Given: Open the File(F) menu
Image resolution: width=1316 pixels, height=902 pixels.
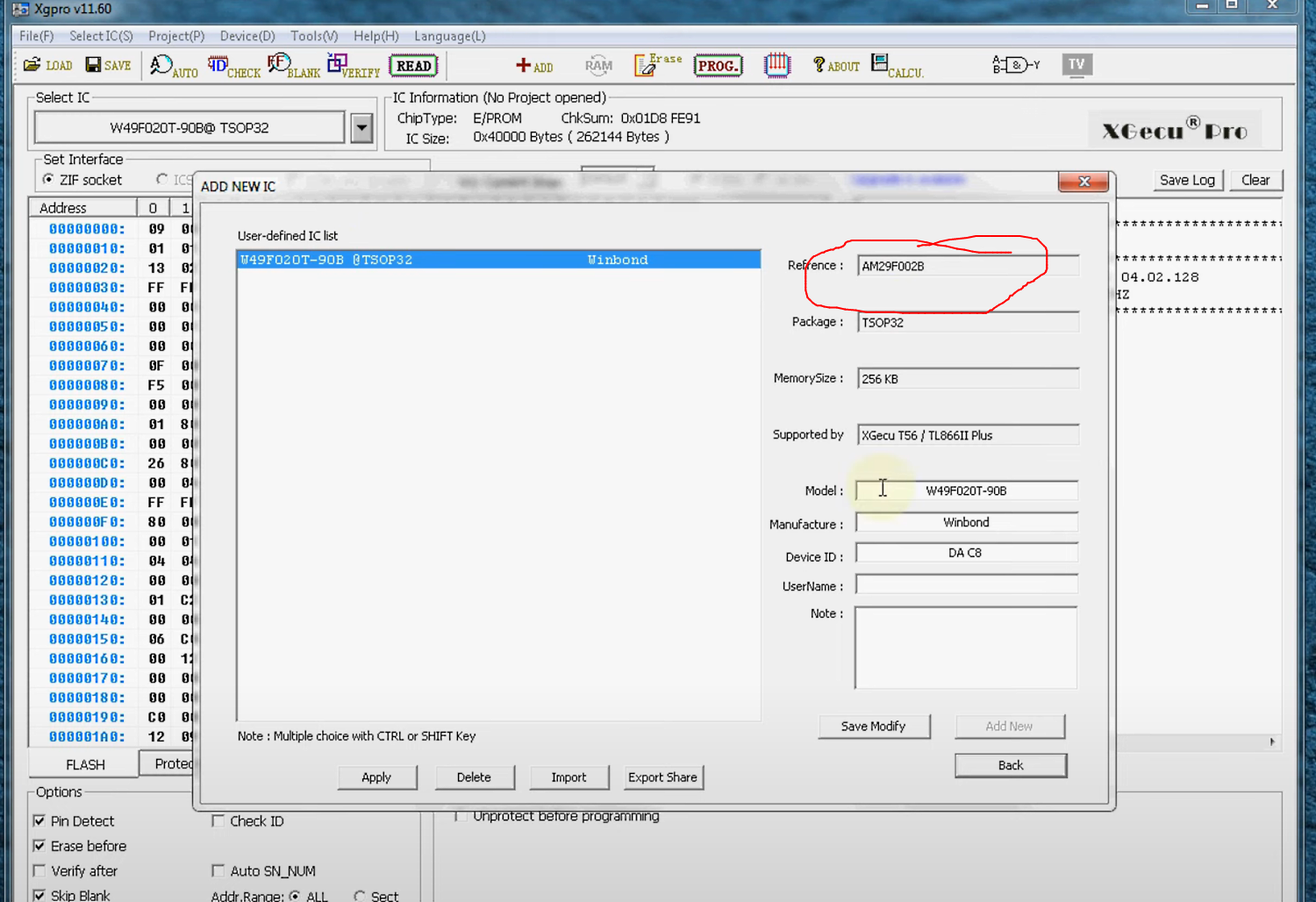Looking at the screenshot, I should 37,36.
